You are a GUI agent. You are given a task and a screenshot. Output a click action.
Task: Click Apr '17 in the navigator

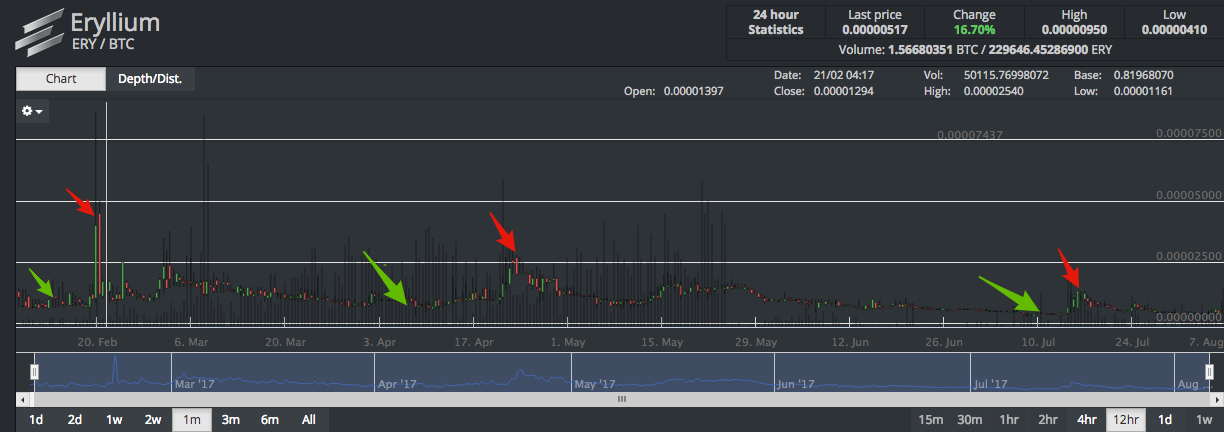[x=396, y=383]
